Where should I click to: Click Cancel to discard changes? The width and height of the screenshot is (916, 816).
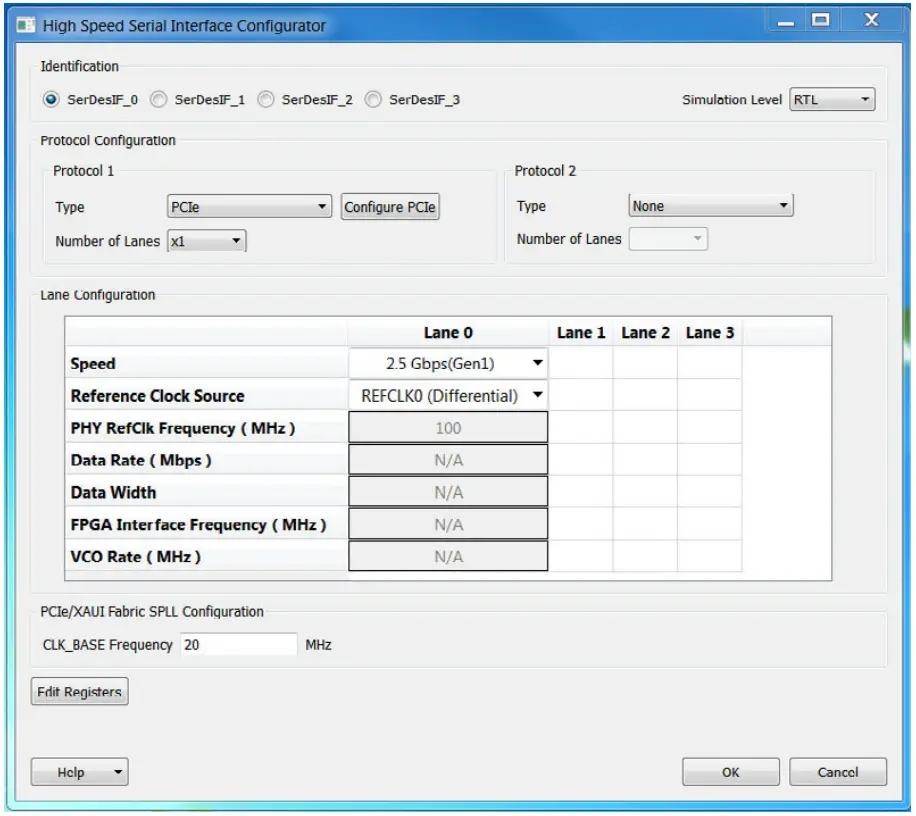tap(837, 771)
